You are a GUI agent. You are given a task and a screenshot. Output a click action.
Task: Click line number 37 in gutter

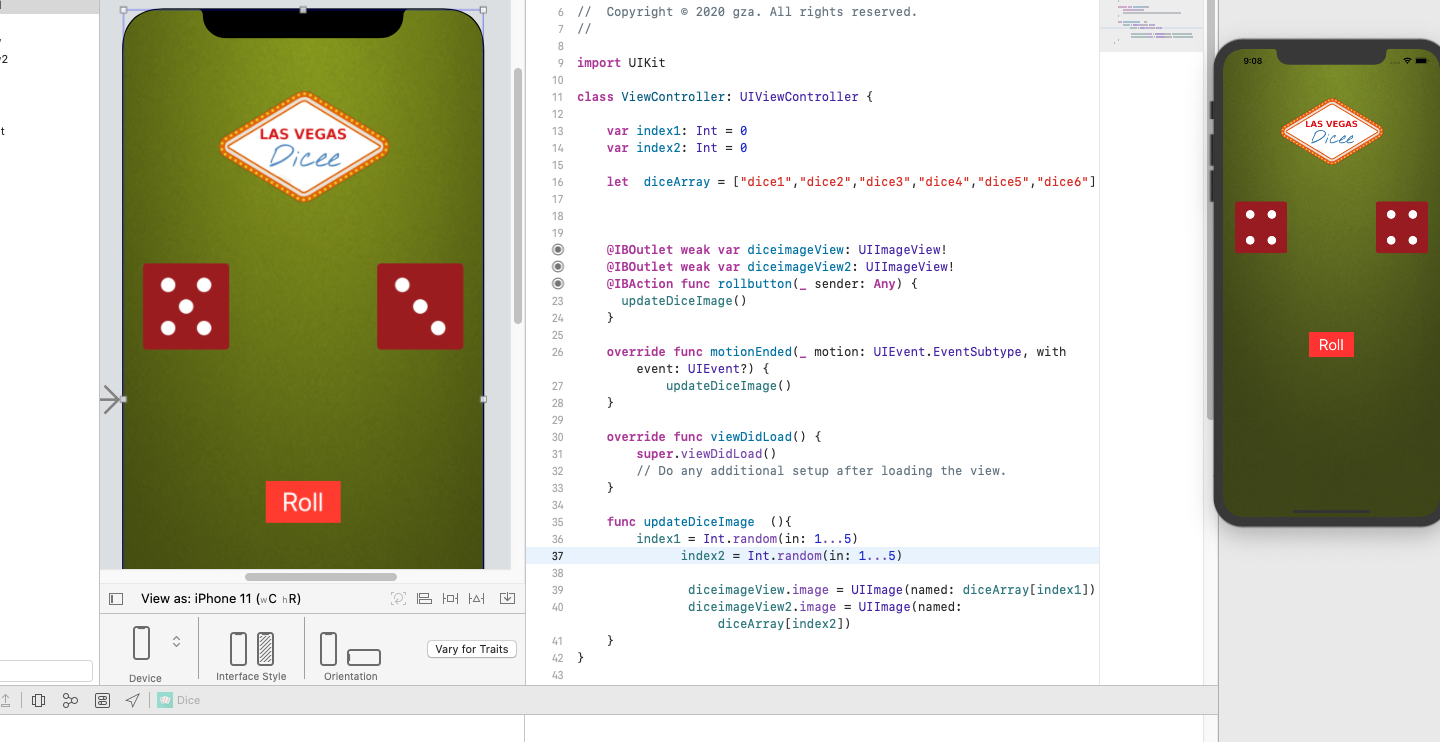coord(558,556)
